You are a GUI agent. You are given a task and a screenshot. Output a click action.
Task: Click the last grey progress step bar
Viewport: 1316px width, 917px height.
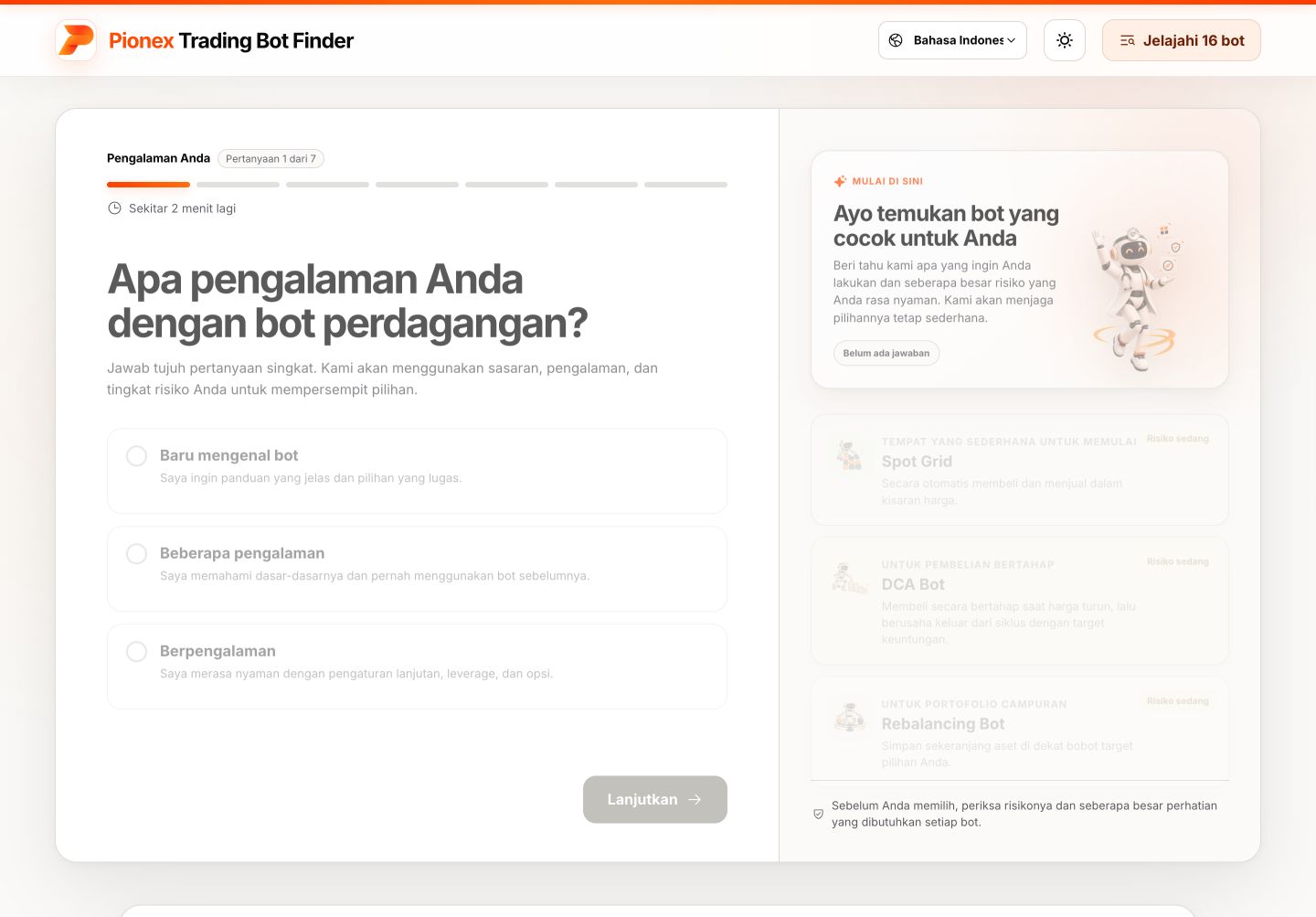pos(685,185)
